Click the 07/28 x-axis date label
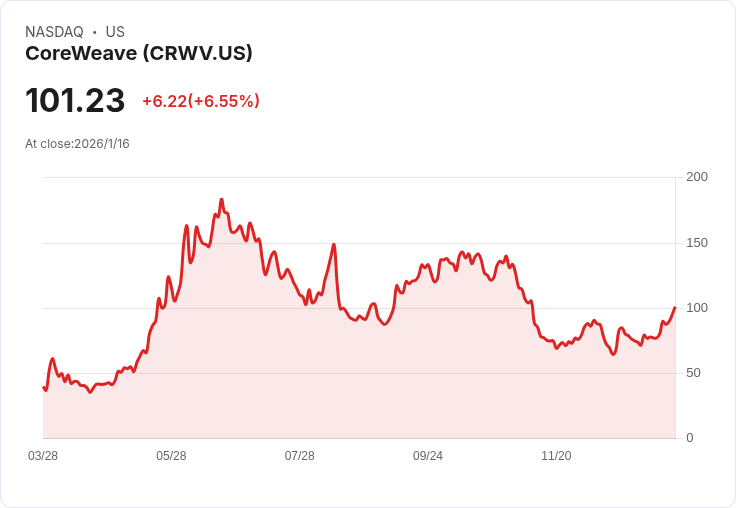Viewport: 736px width, 508px height. (299, 456)
